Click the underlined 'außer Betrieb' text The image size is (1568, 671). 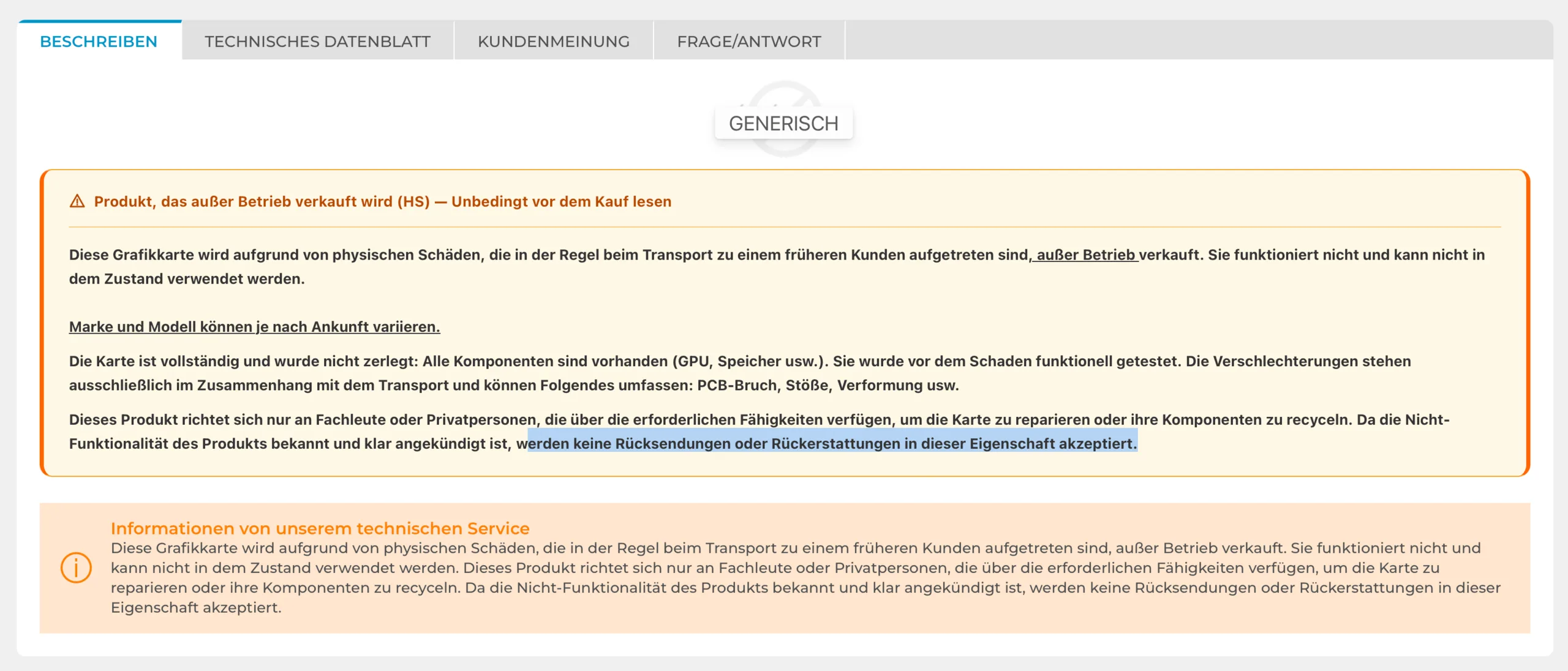coord(1085,255)
